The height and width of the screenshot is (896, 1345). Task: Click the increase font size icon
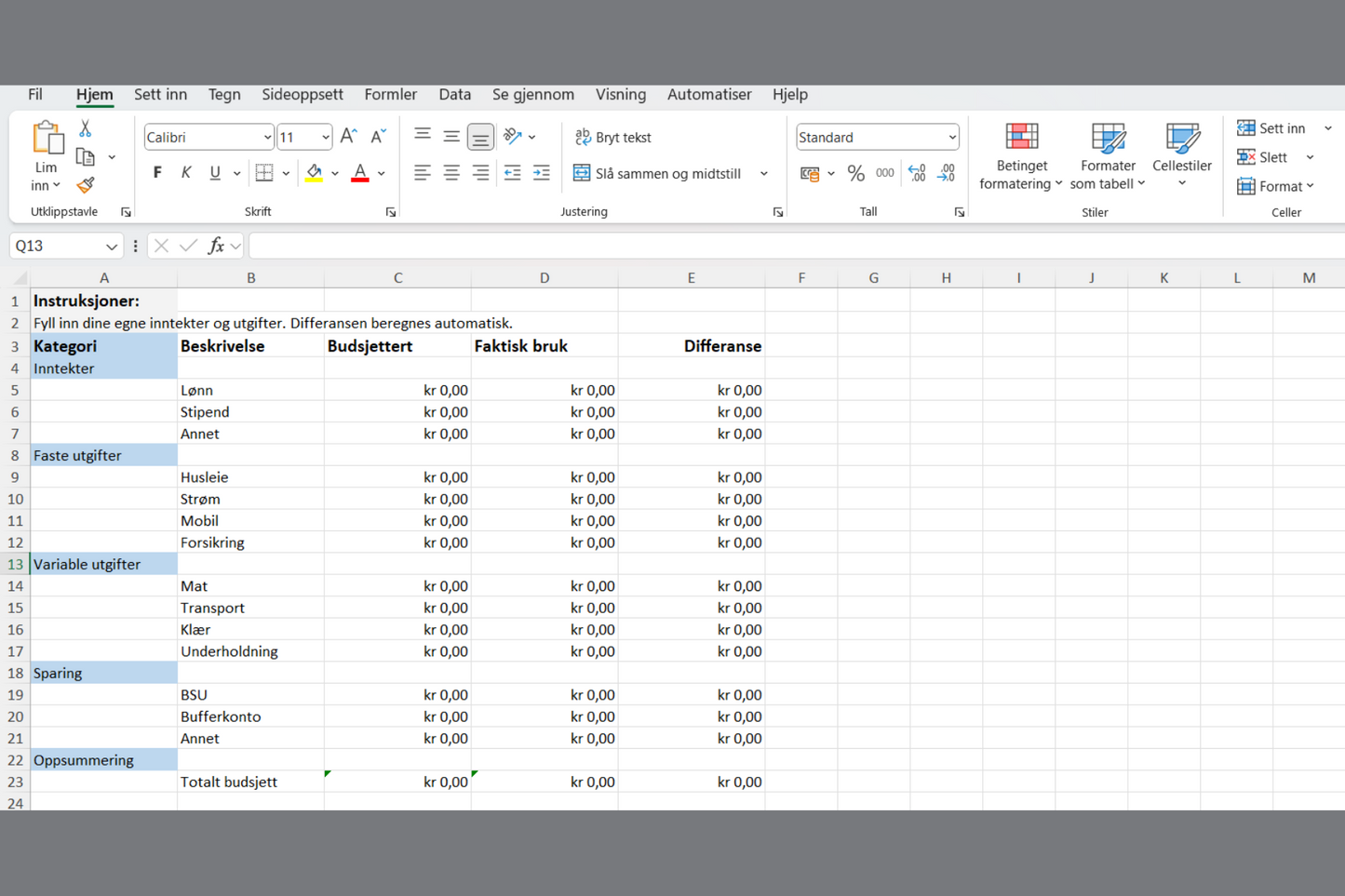348,137
